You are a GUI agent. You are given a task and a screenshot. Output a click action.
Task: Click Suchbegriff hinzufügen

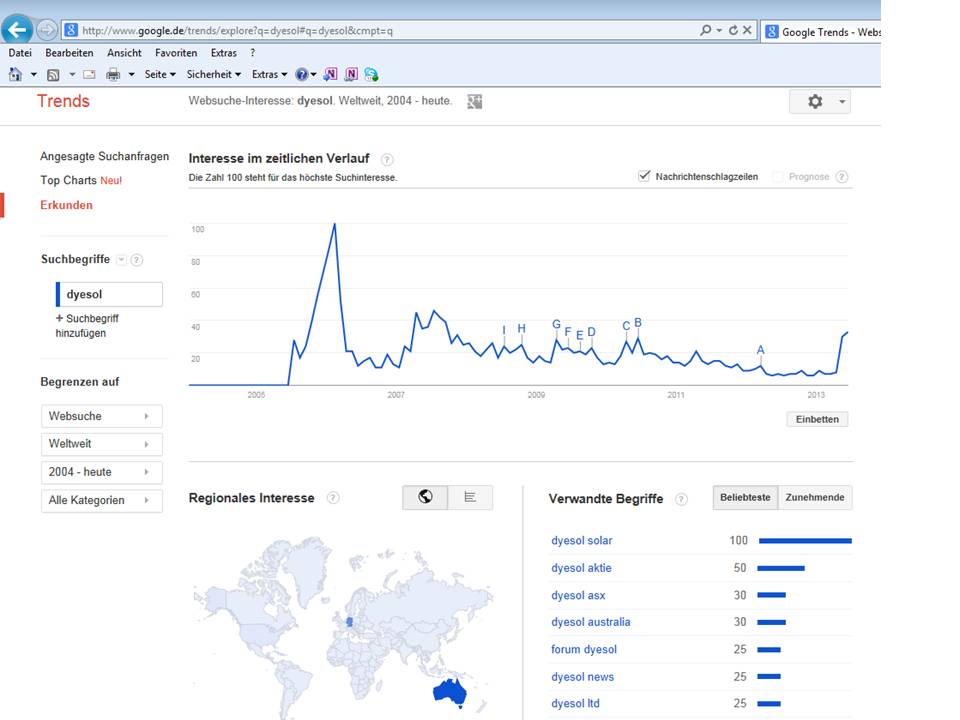point(87,326)
